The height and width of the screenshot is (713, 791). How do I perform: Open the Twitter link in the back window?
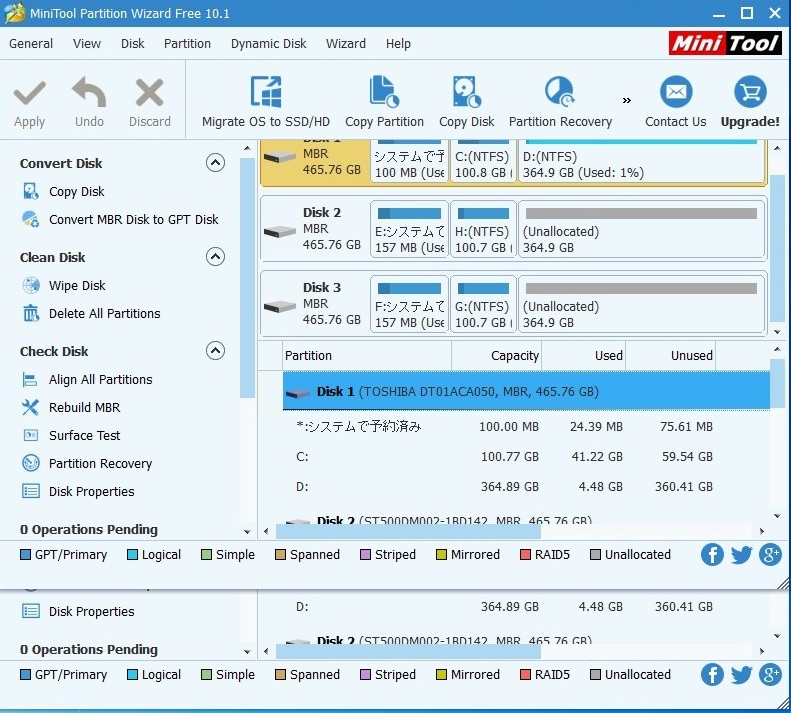click(x=741, y=675)
